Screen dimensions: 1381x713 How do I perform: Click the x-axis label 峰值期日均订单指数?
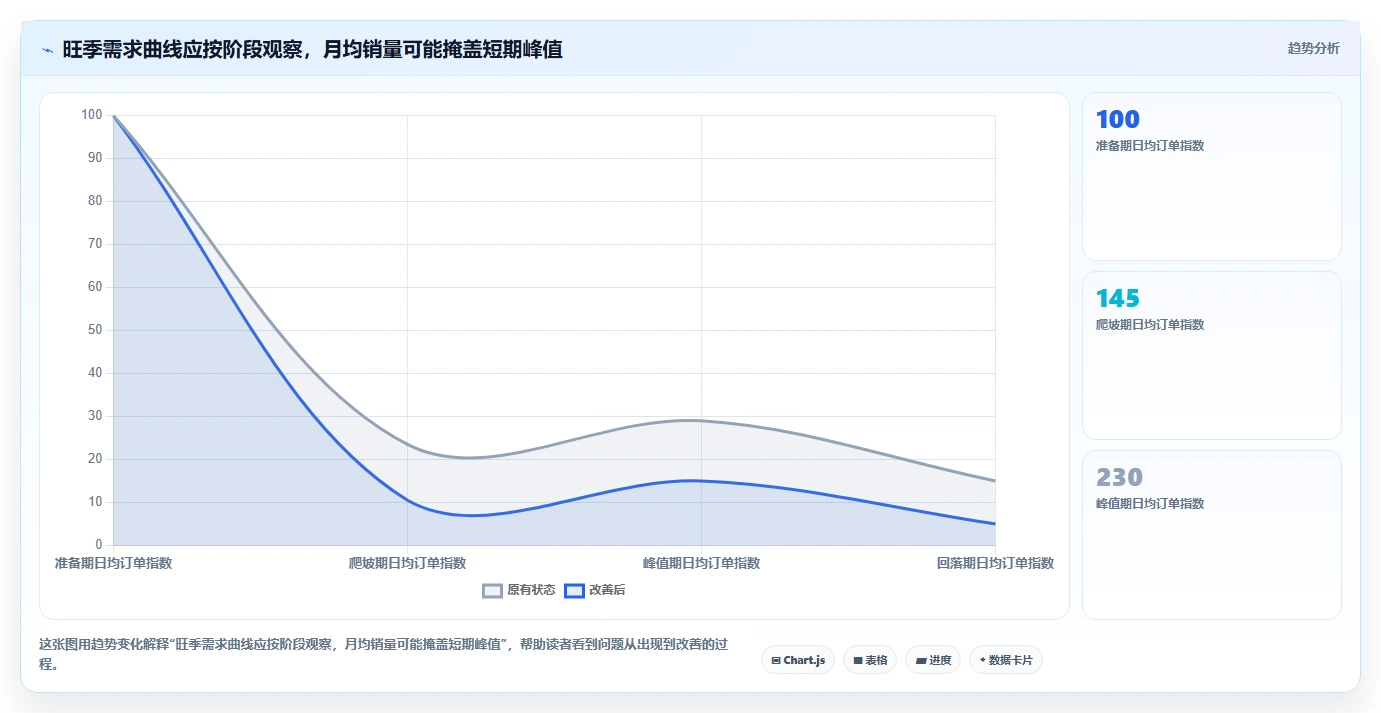click(701, 563)
